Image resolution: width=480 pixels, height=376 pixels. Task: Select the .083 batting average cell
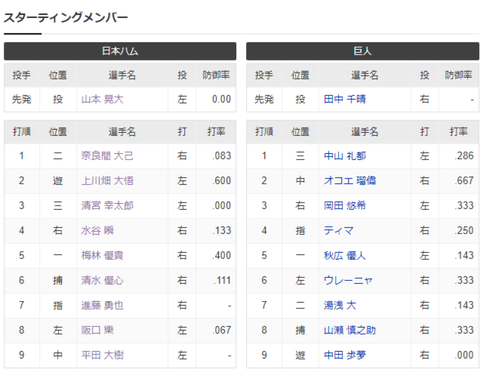coord(222,156)
